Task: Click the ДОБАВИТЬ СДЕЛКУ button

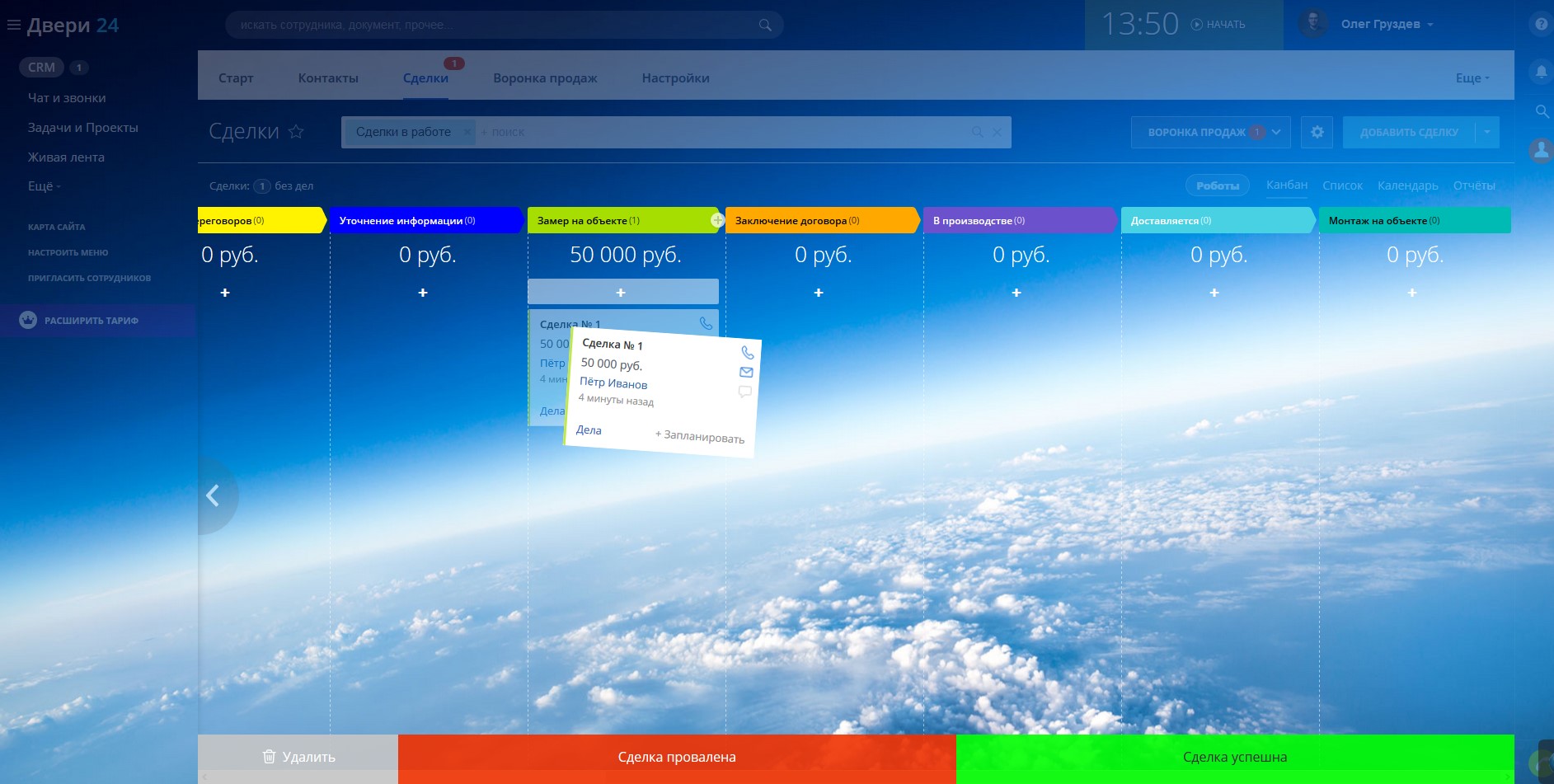Action: 1409,132
